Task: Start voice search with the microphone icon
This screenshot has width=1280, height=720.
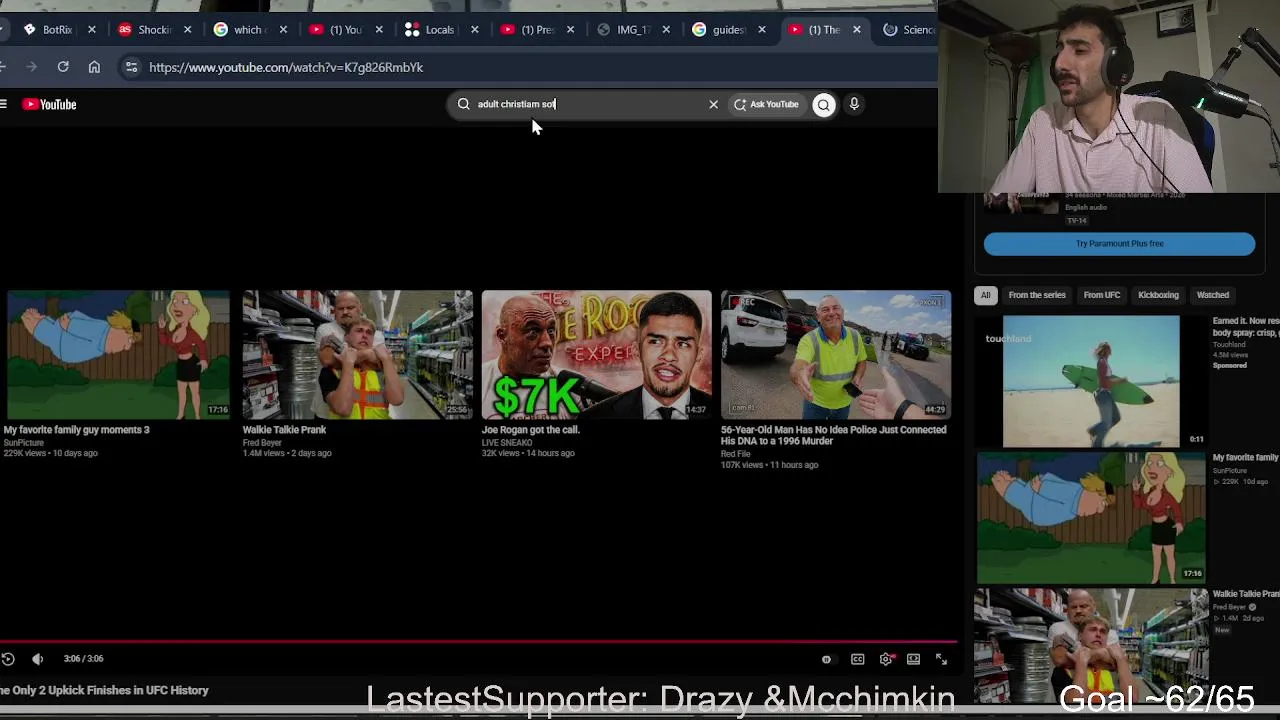Action: 854,104
